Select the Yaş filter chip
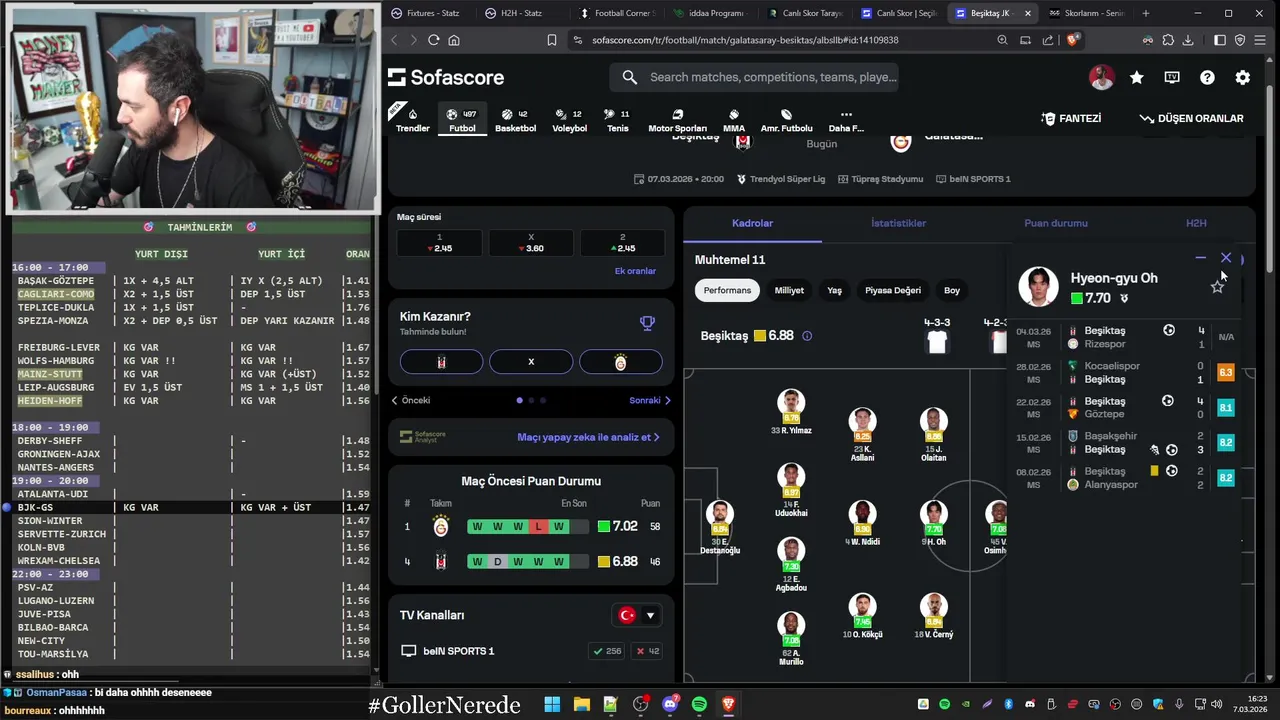Screen dimensions: 1280x720 (x=834, y=290)
